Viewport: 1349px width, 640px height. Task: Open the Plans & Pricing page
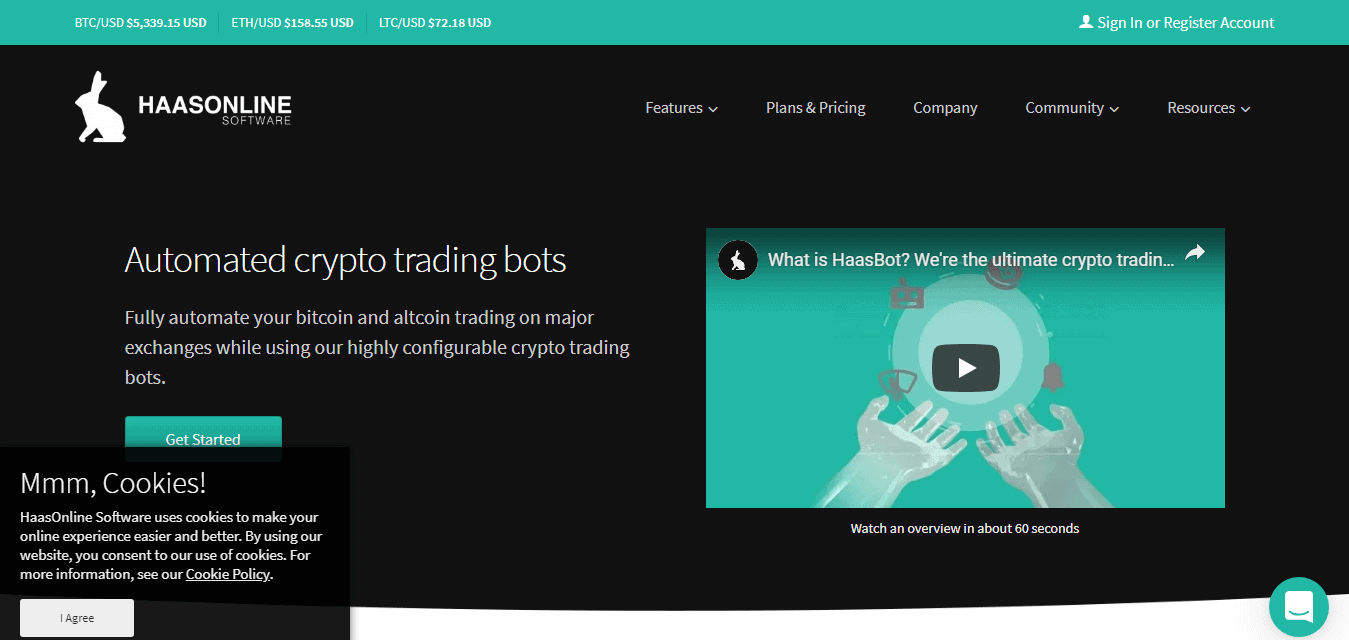pyautogui.click(x=816, y=108)
